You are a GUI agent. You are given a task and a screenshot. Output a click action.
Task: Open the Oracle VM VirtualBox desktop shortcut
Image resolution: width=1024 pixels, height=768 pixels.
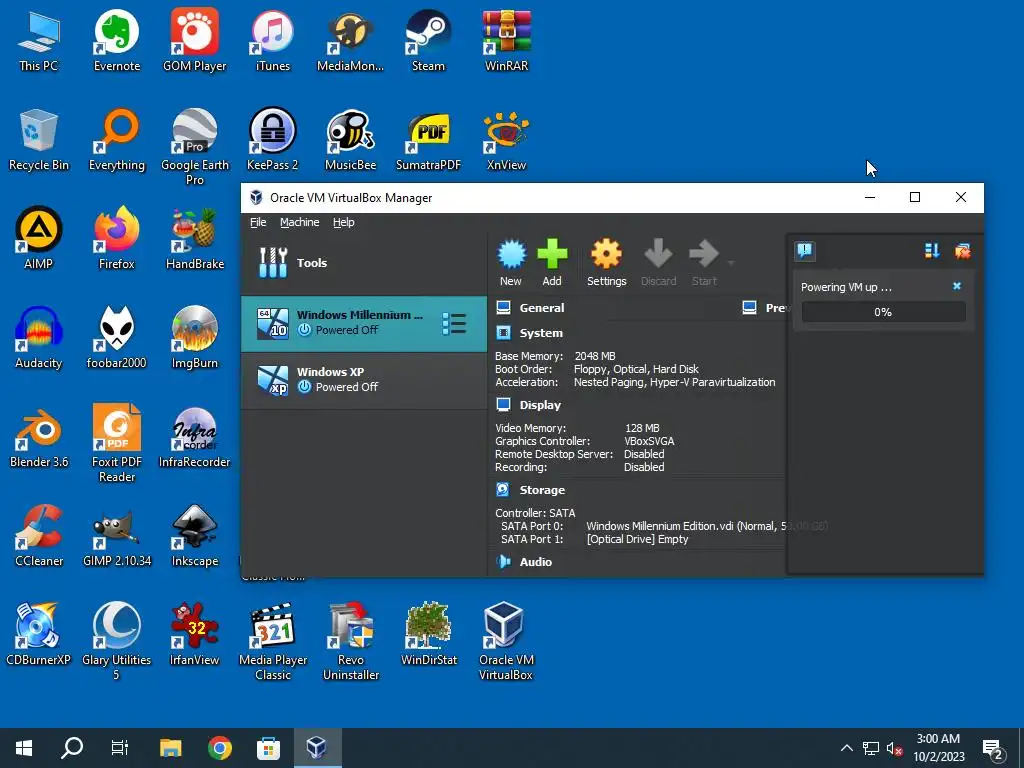[506, 641]
